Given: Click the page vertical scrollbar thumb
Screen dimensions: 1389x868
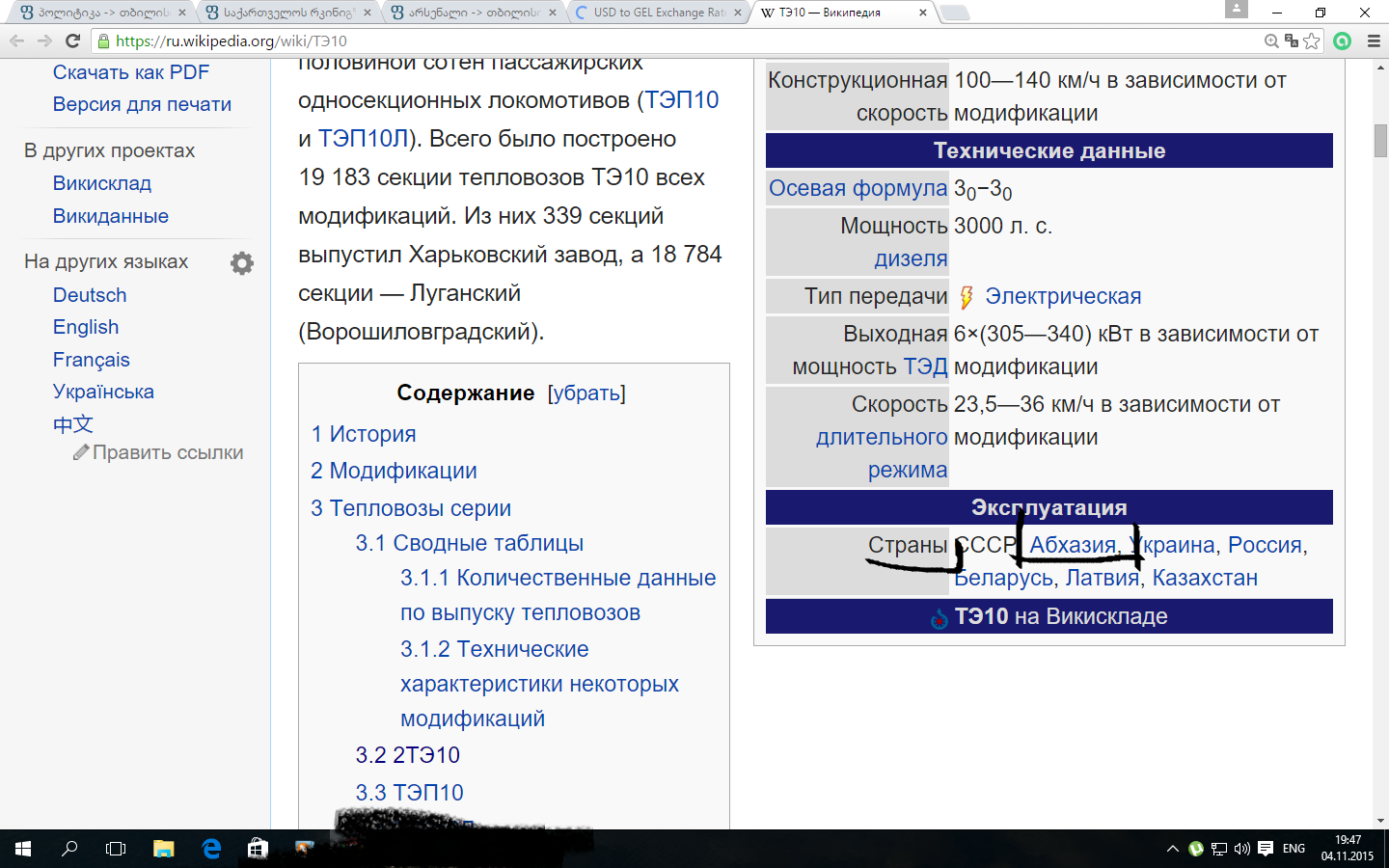Looking at the screenshot, I should pyautogui.click(x=1380, y=140).
